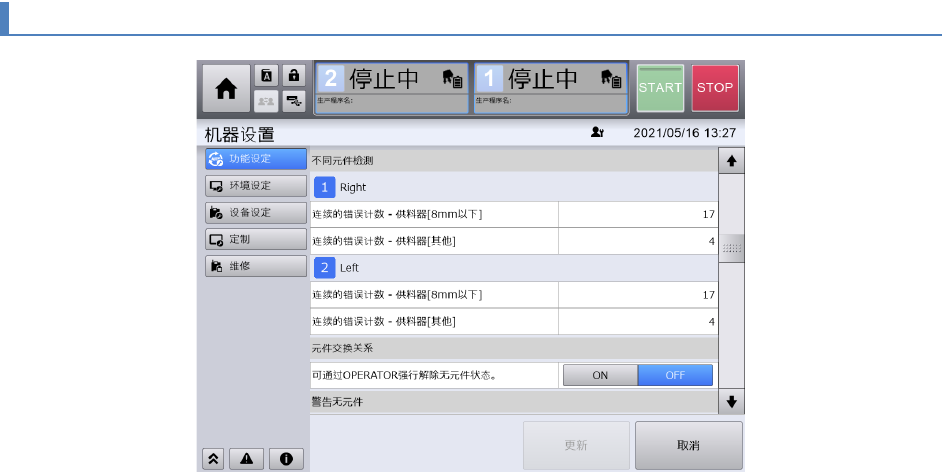Screen dimensions: 942x472
Task: Select lane 2 停止中 status panel
Action: tap(391, 88)
